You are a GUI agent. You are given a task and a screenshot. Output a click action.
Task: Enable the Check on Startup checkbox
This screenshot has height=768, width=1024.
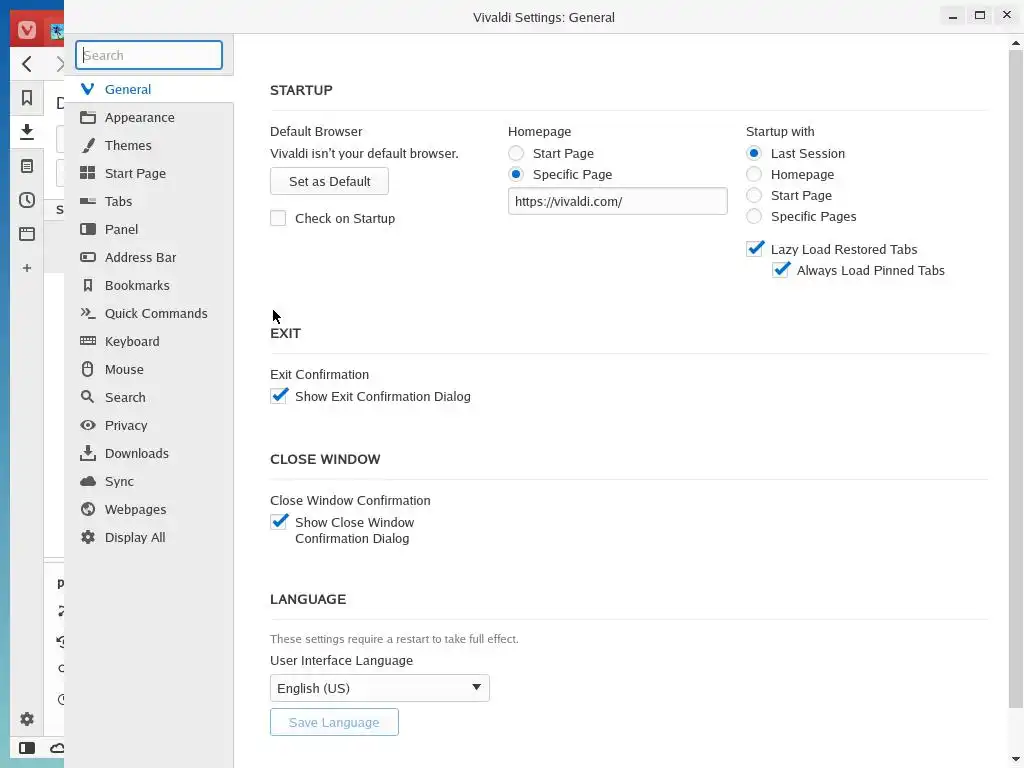(x=278, y=218)
